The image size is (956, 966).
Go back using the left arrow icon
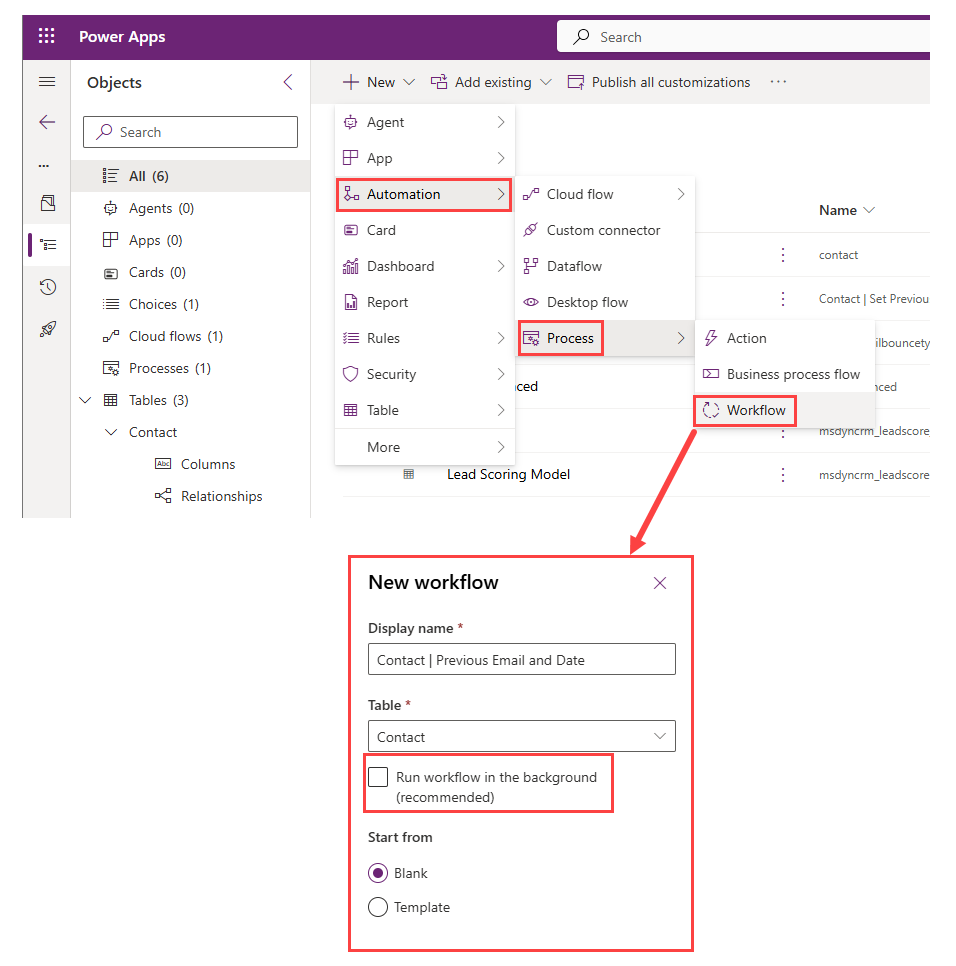pos(47,122)
